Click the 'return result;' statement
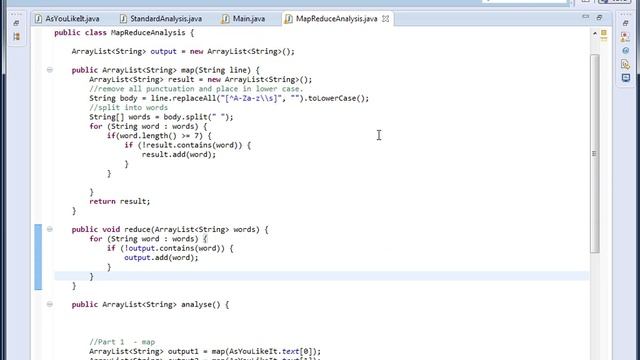 pos(120,201)
